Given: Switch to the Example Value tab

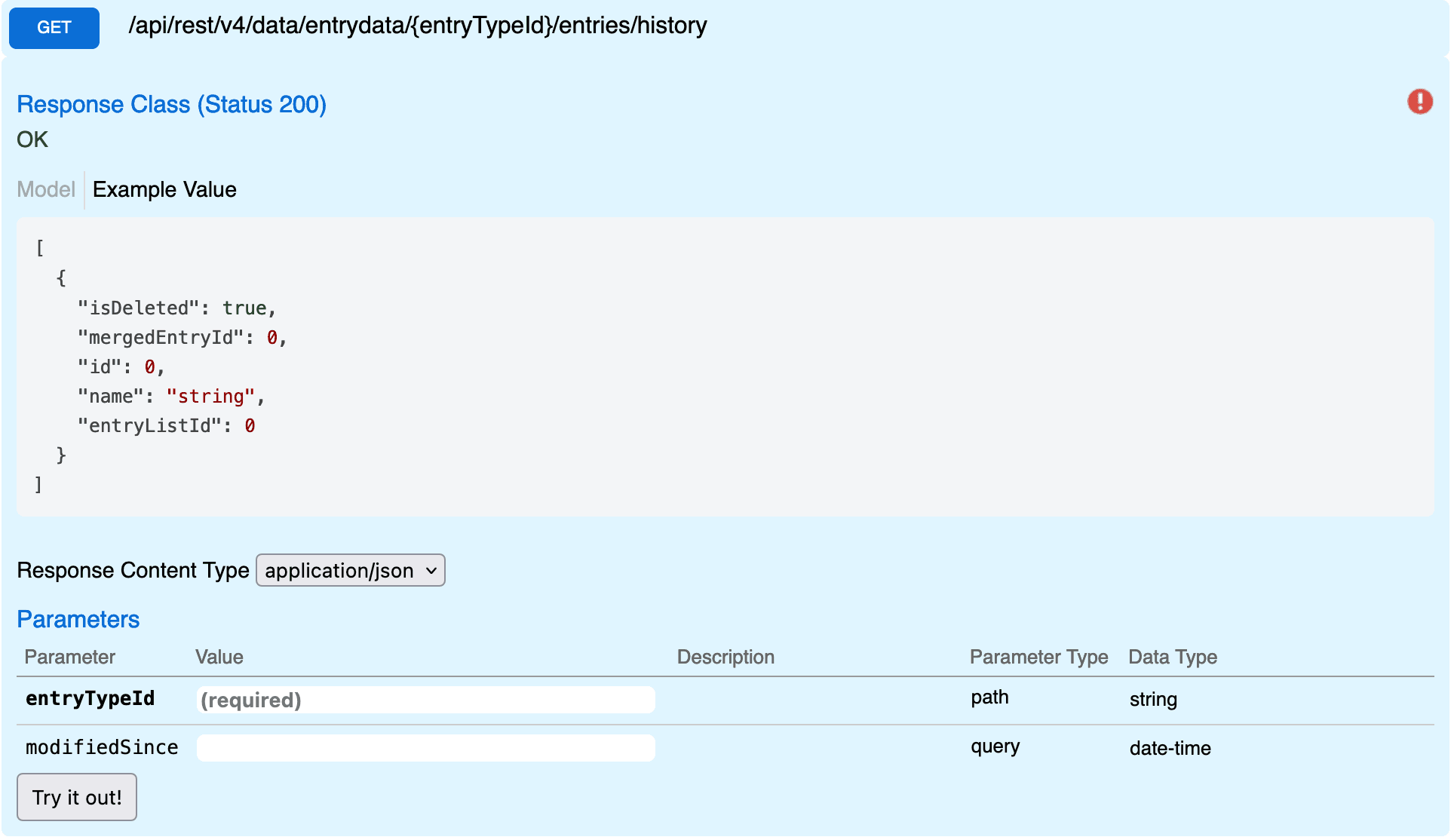Looking at the screenshot, I should (164, 189).
